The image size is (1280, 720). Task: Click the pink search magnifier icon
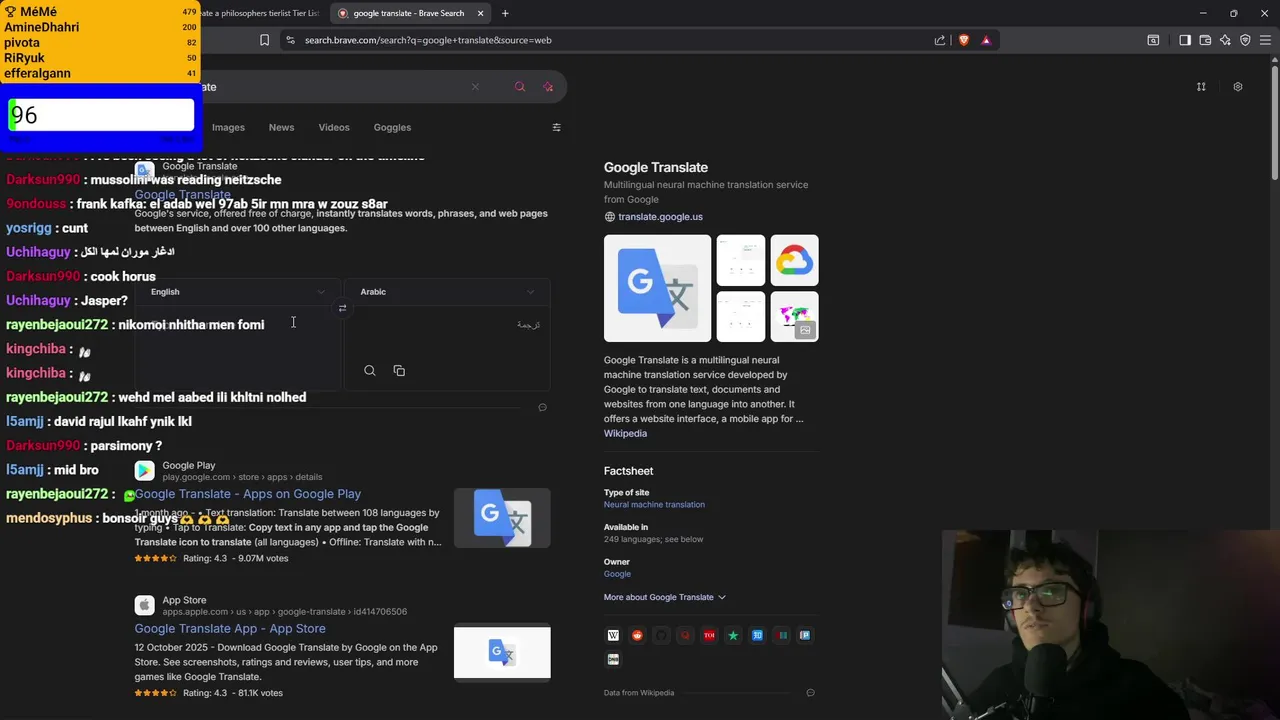[519, 87]
